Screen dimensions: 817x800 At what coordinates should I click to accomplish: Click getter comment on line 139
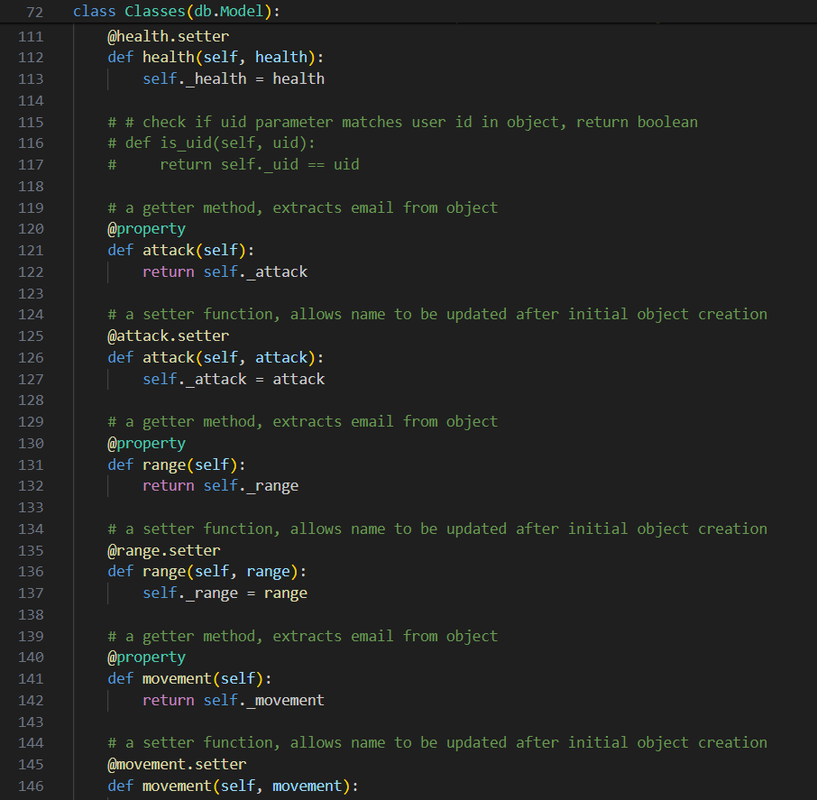[302, 636]
